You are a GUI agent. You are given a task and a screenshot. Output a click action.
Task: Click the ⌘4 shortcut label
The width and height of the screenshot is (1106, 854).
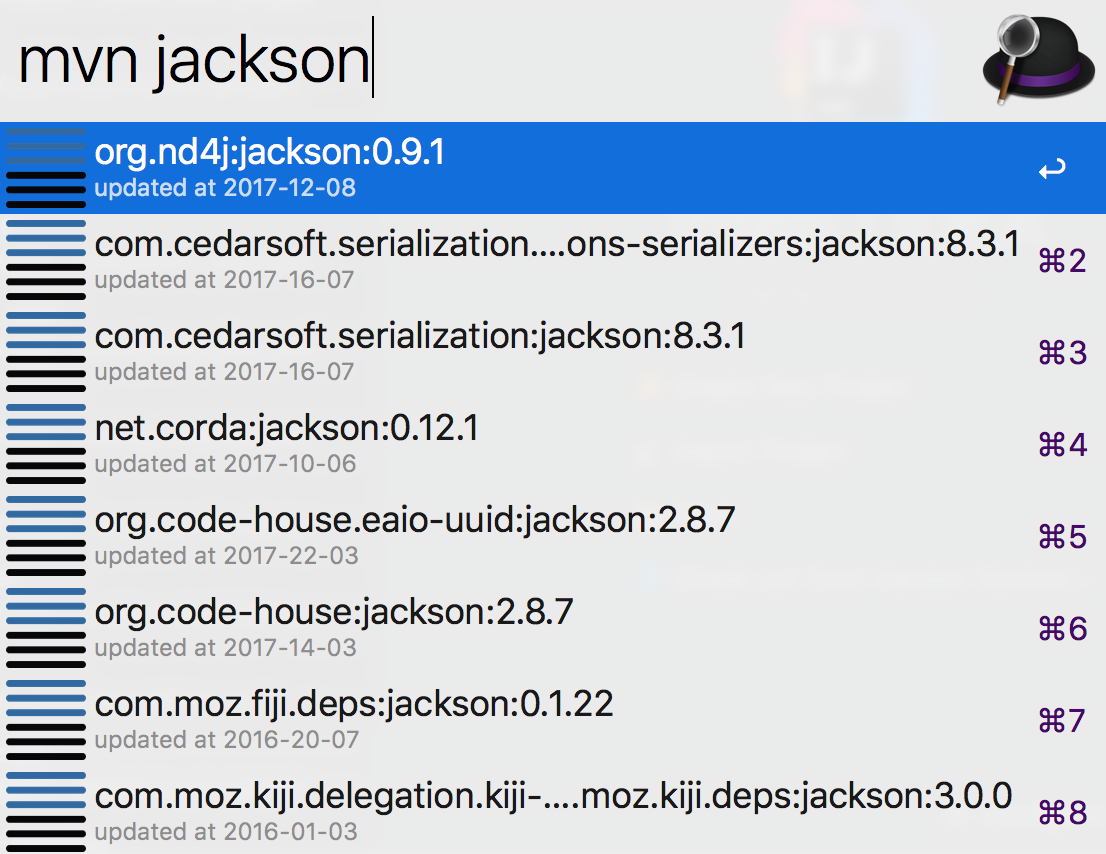1062,445
